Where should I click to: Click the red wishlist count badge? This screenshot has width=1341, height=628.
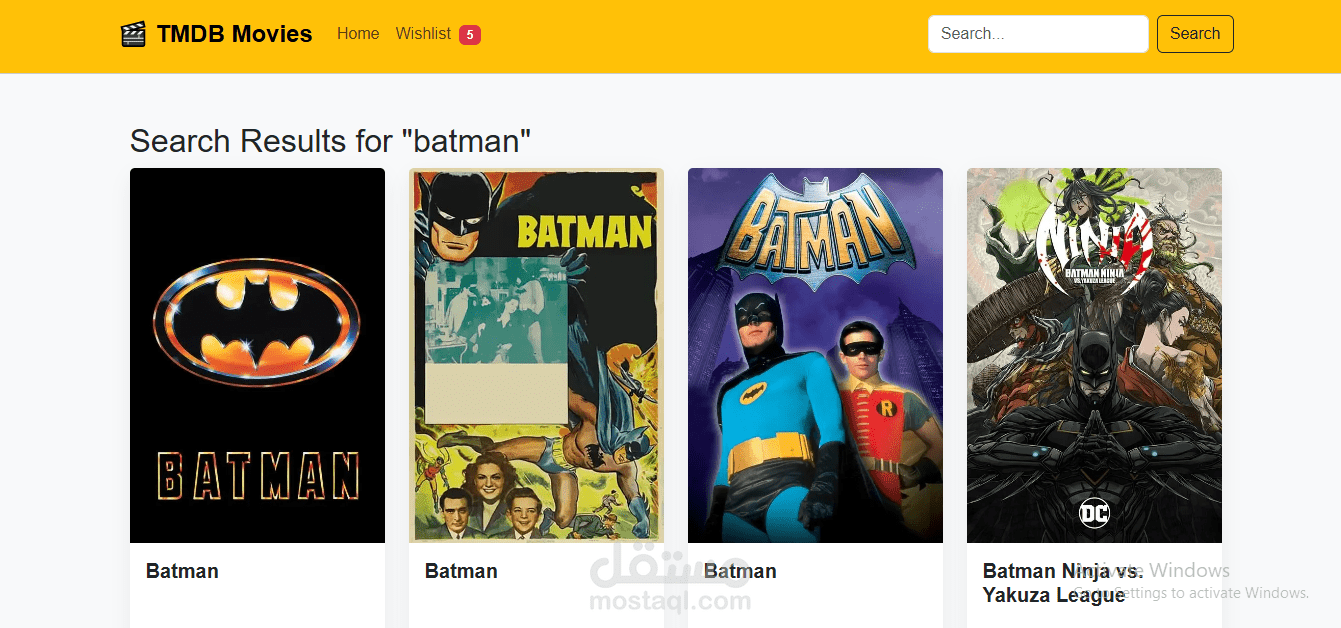click(x=470, y=35)
